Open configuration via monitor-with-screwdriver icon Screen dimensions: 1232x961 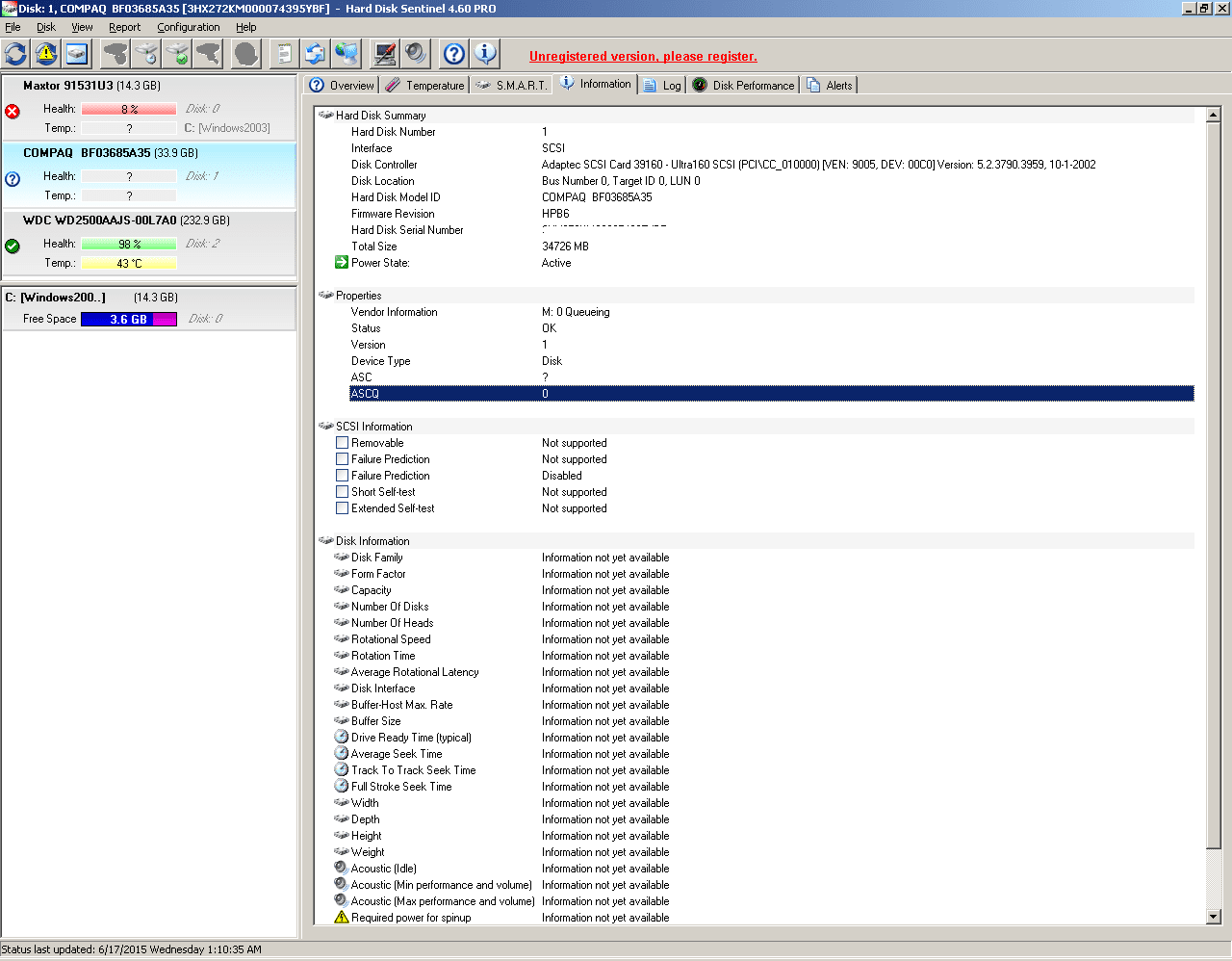tap(385, 54)
